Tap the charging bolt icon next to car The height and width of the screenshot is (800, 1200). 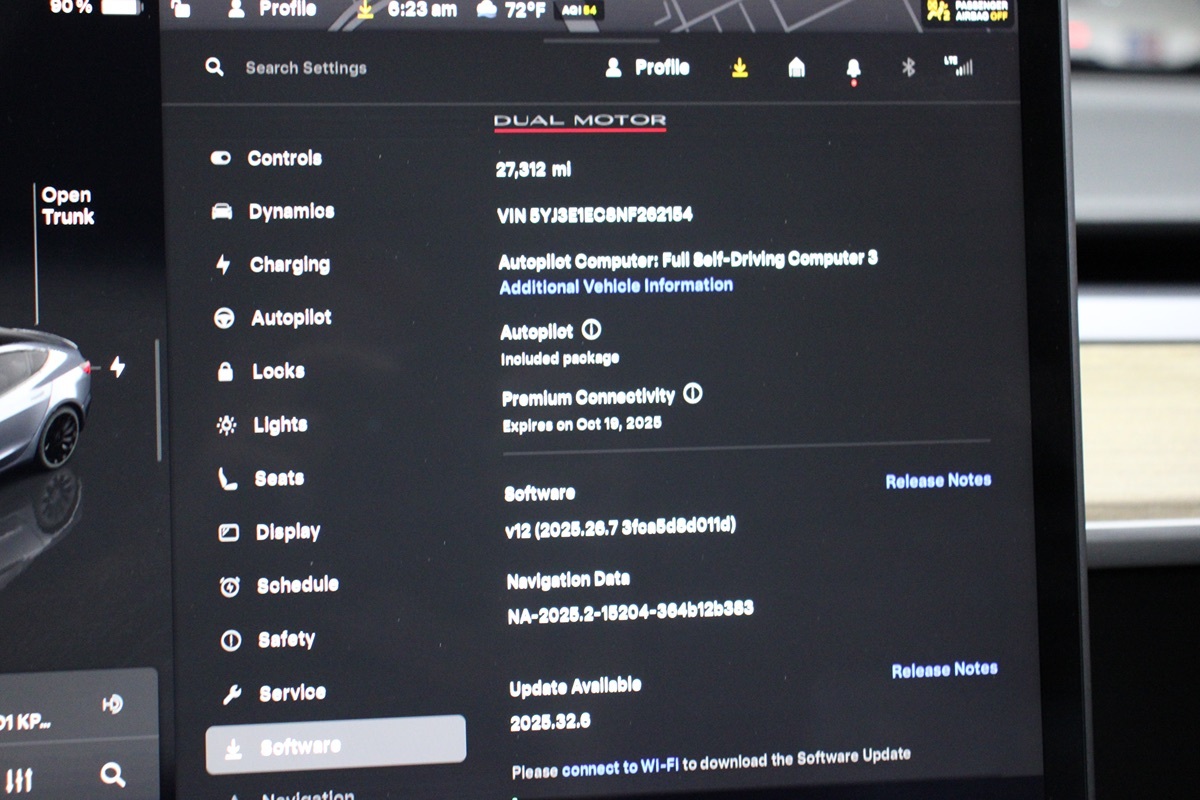click(117, 367)
